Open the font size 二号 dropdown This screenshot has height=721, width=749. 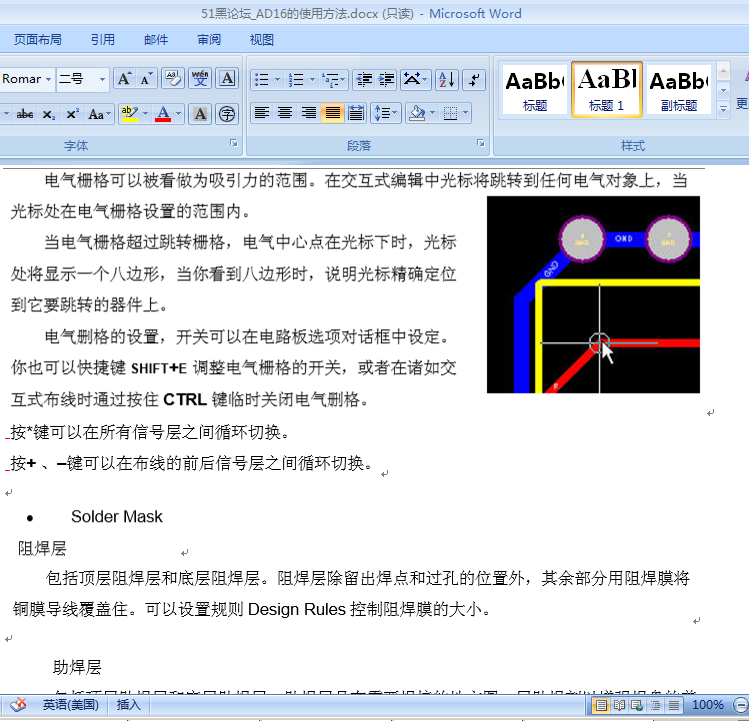102,79
